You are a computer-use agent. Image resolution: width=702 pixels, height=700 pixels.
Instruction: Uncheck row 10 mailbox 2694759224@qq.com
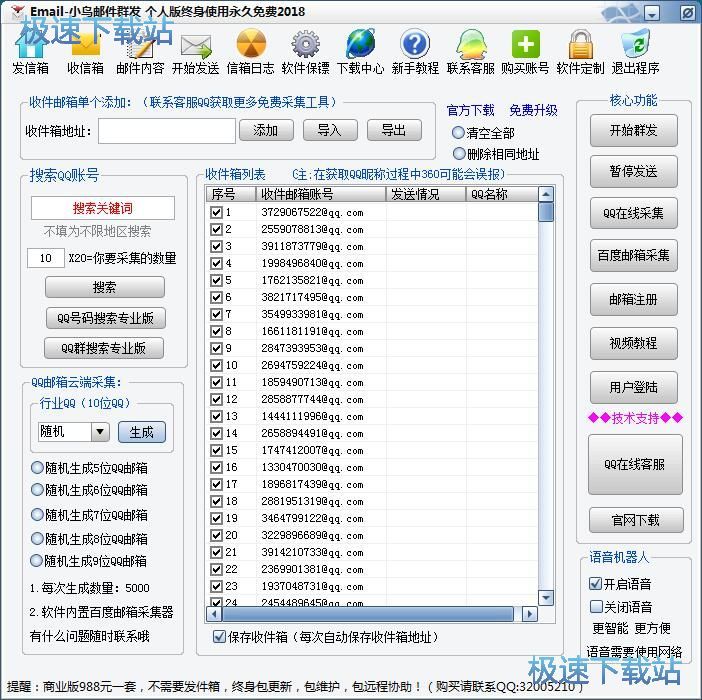coord(216,365)
